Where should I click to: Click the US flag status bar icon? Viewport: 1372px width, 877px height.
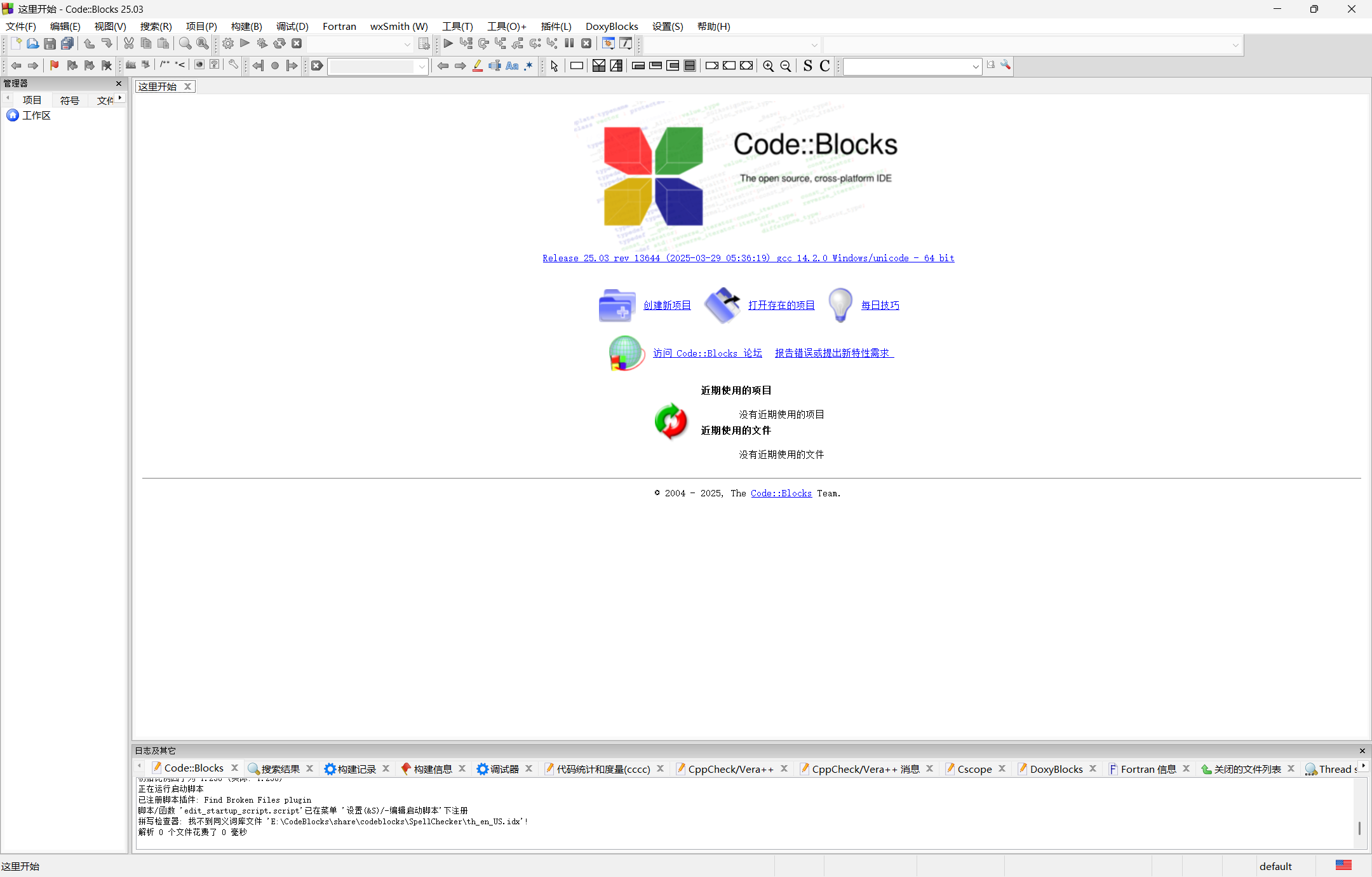tap(1343, 865)
